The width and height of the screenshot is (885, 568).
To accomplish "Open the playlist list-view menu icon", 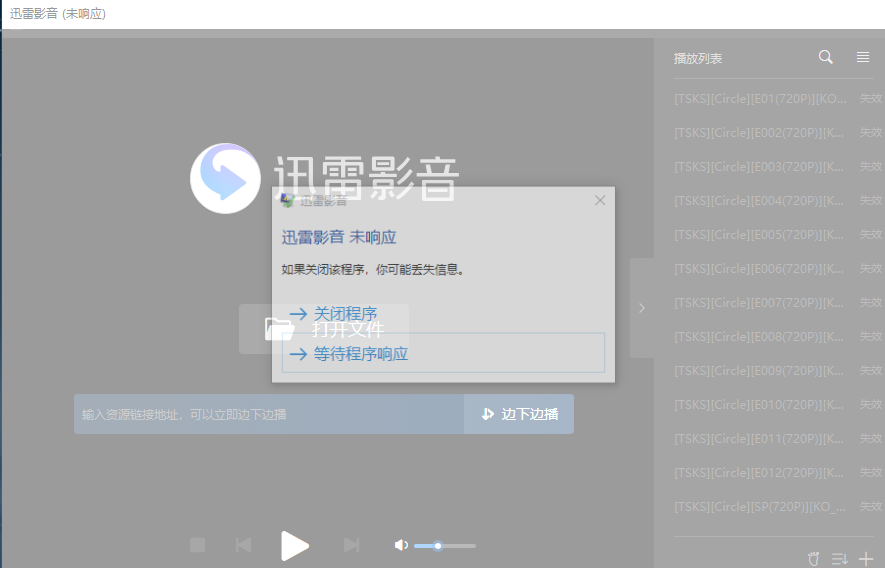I will point(863,58).
